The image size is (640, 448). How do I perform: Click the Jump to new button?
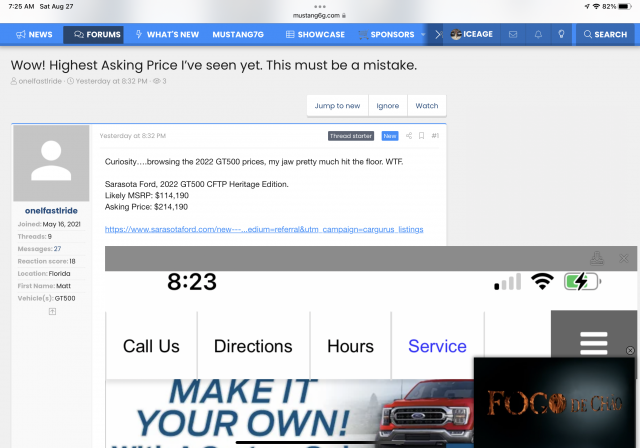click(x=337, y=105)
